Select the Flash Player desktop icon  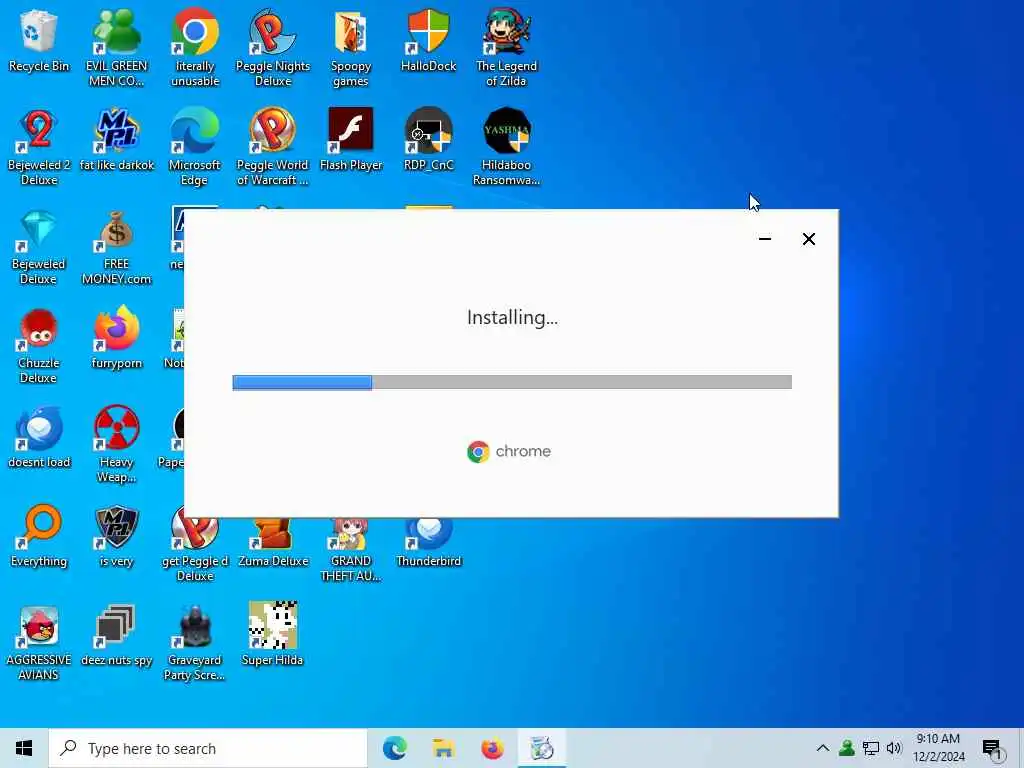pyautogui.click(x=351, y=140)
